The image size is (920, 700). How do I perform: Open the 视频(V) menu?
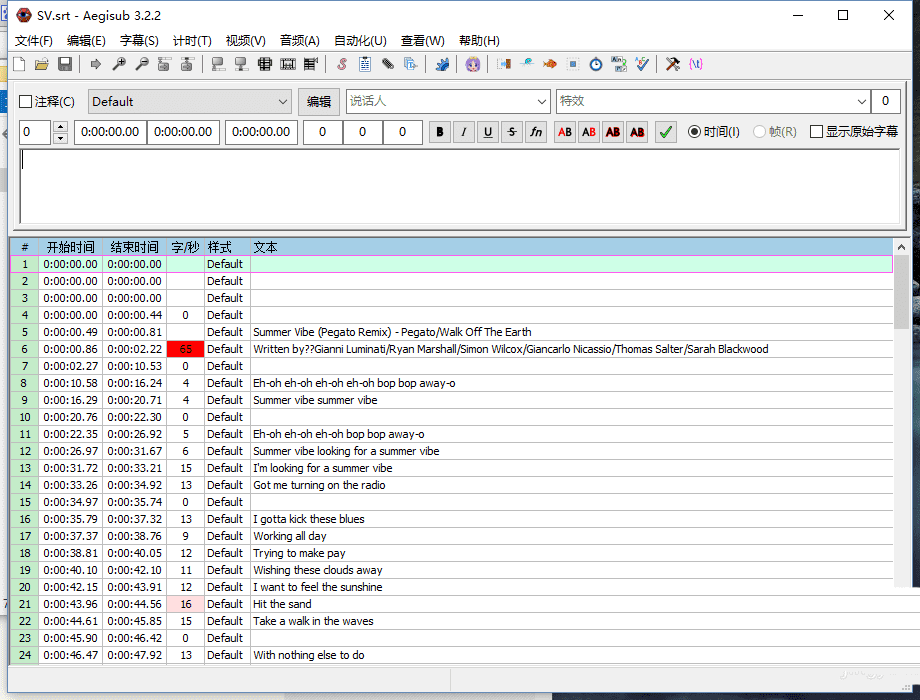[x=245, y=40]
